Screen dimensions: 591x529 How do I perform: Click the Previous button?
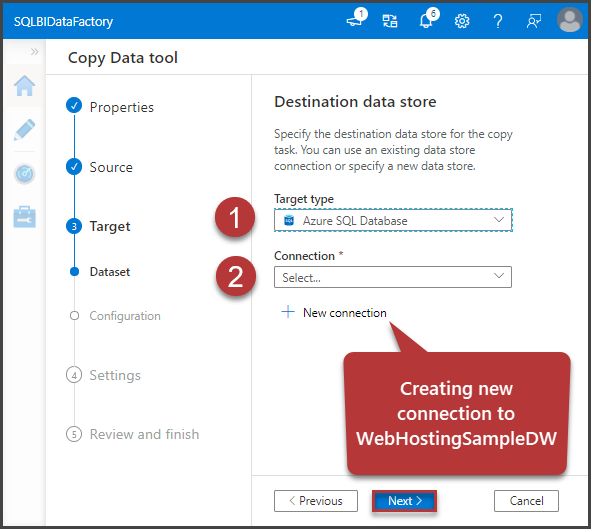[x=316, y=501]
